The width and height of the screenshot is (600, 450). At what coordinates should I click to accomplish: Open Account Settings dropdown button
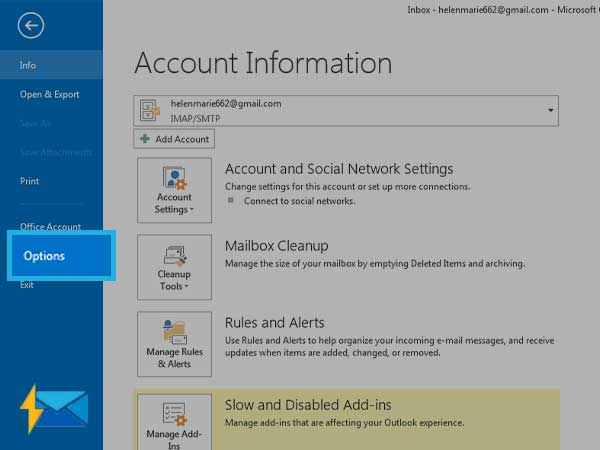[x=174, y=190]
